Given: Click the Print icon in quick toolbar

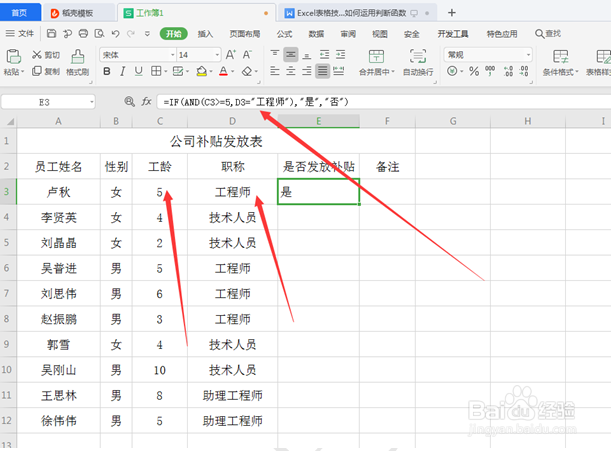Looking at the screenshot, I should click(83, 34).
